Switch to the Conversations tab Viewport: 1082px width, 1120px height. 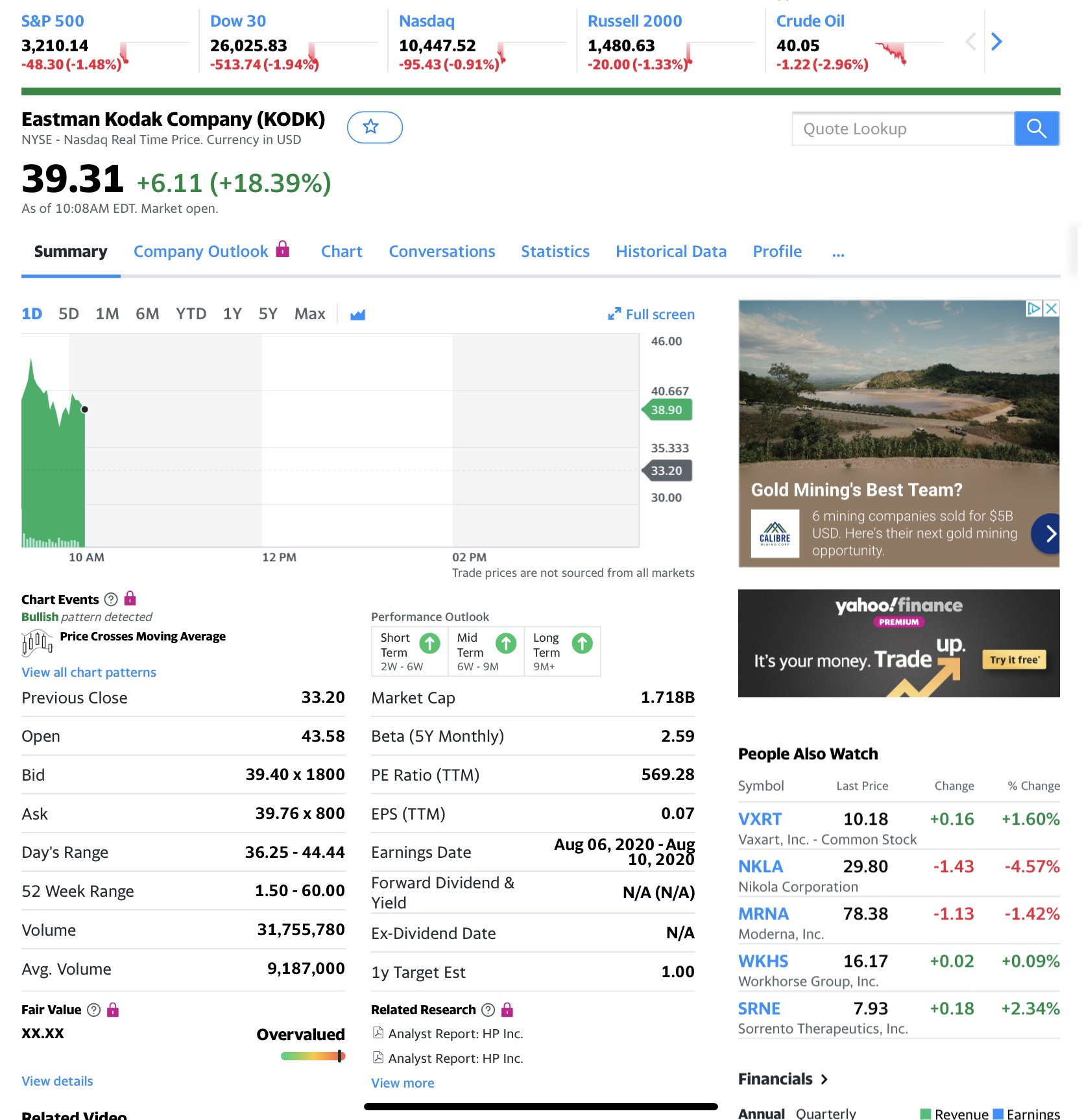442,252
